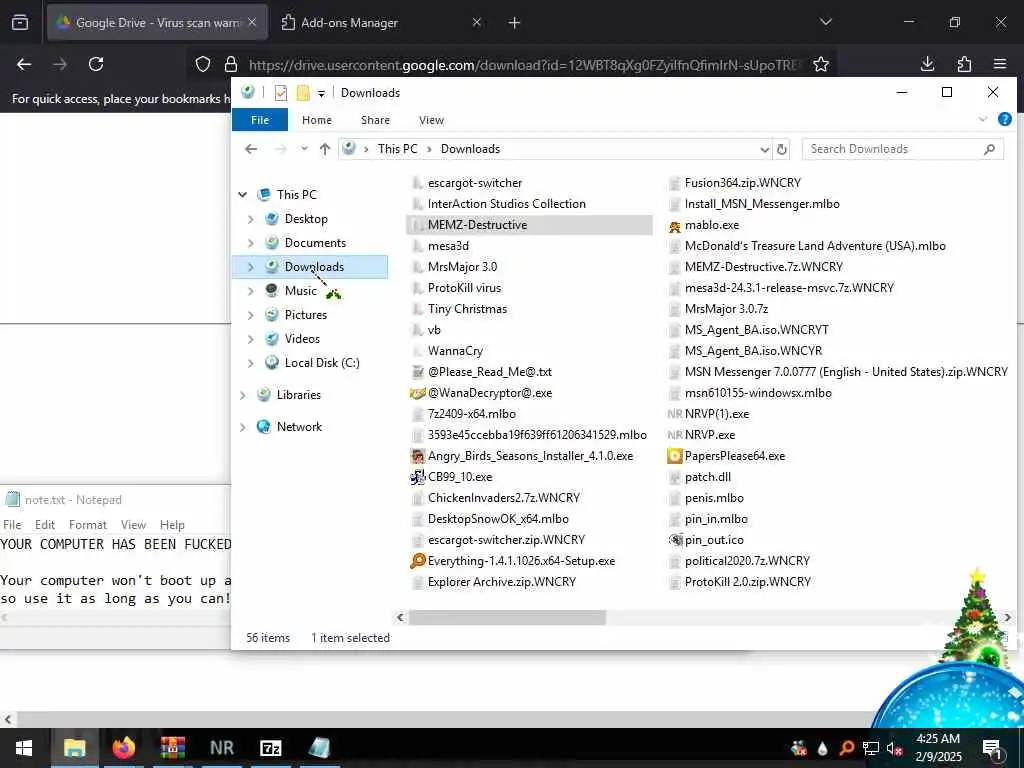Close the Google Drive virus scan tab
Image resolution: width=1024 pixels, height=768 pixels.
tap(252, 22)
